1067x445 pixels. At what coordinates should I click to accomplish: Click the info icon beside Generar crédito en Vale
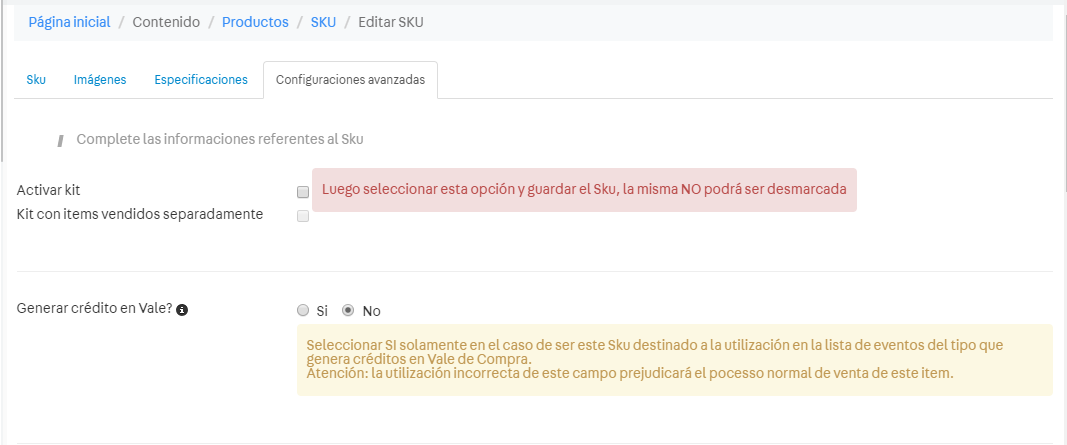183,310
